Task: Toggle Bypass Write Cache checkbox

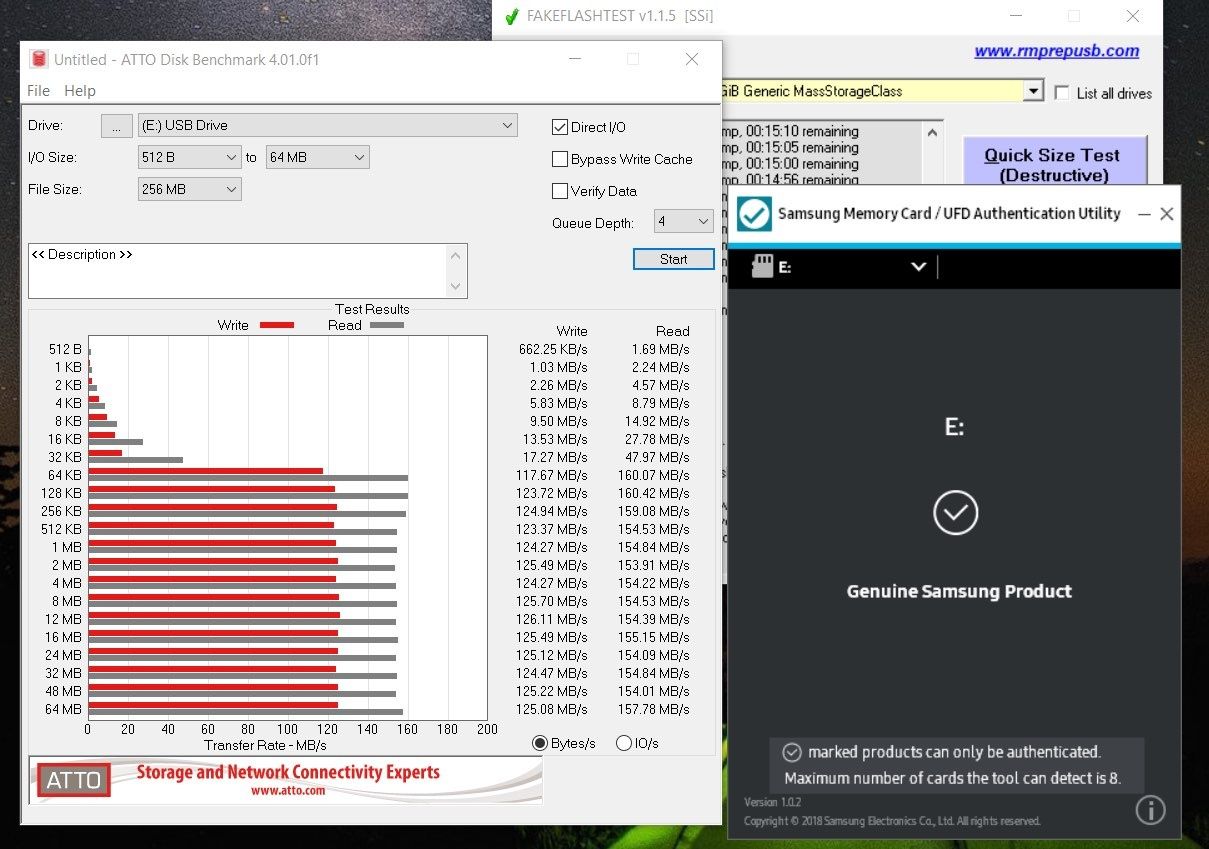Action: pos(560,159)
